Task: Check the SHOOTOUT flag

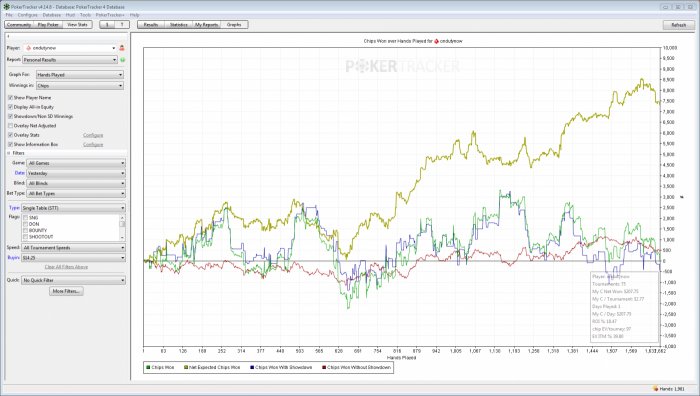Action: point(25,237)
